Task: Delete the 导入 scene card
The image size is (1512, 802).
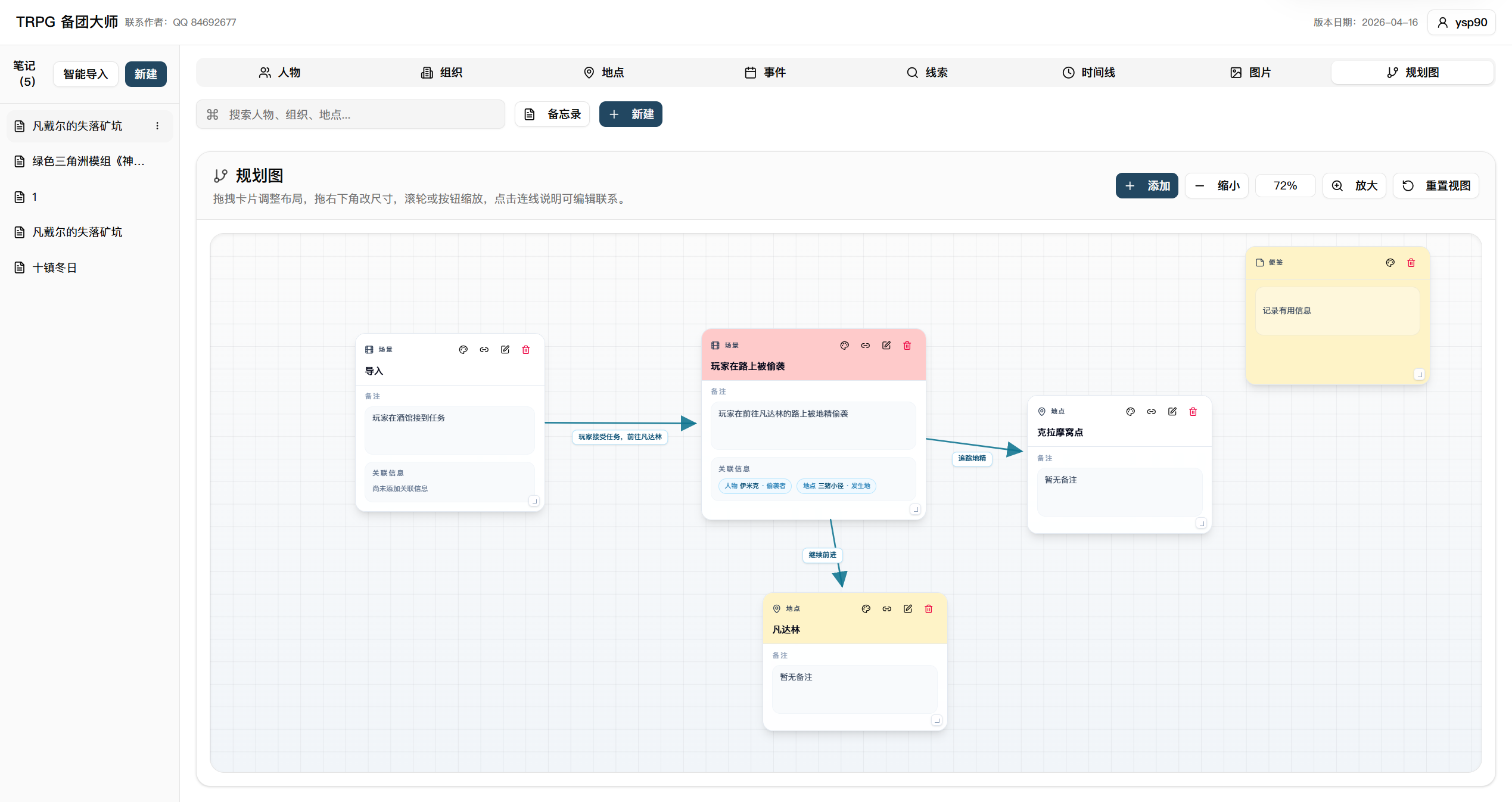Action: pos(526,350)
